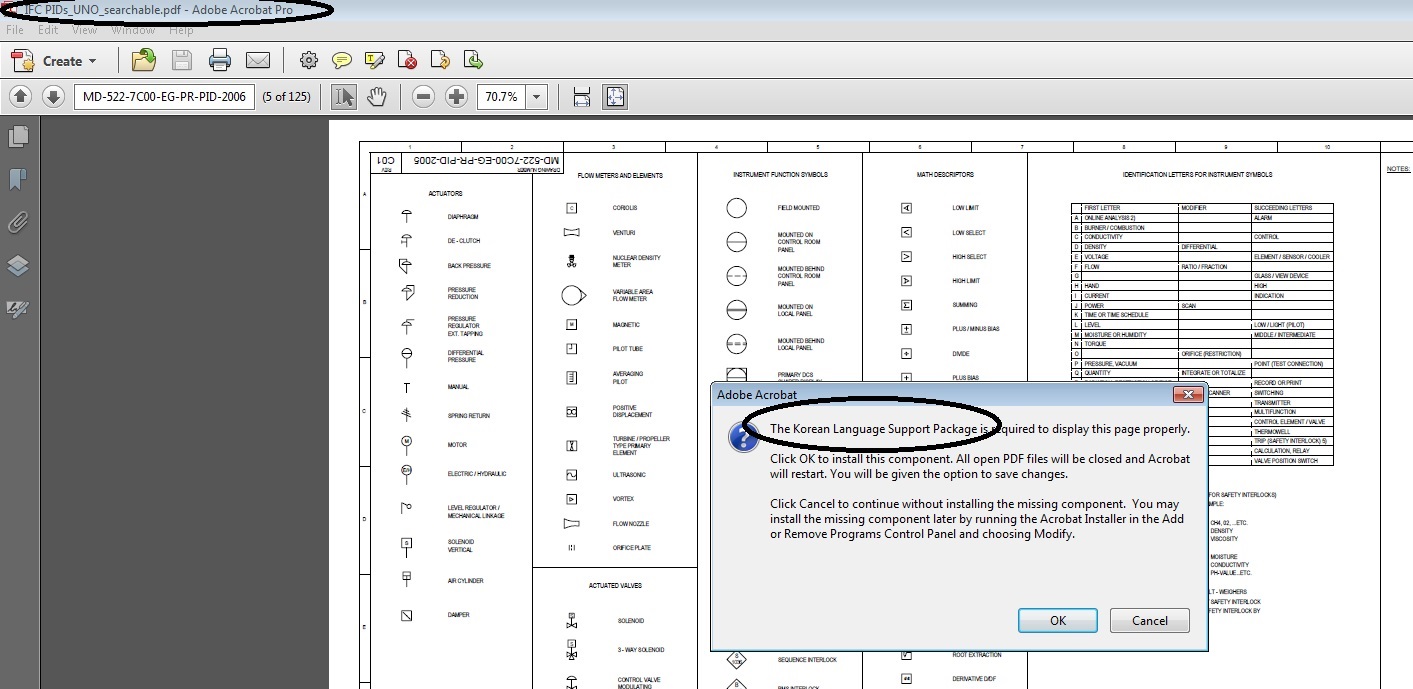Screen dimensions: 1413x689
Task: Open the View menu
Action: (x=84, y=30)
